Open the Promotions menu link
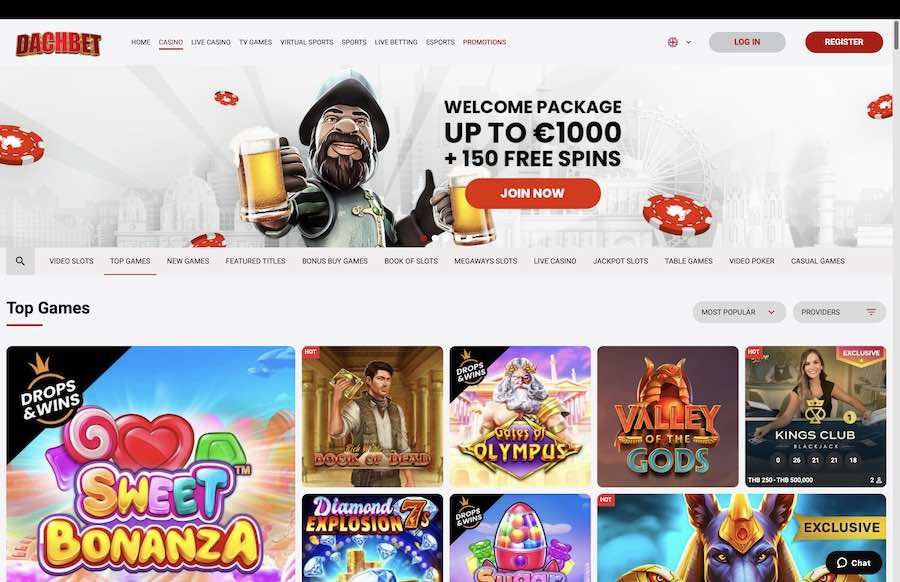 484,42
